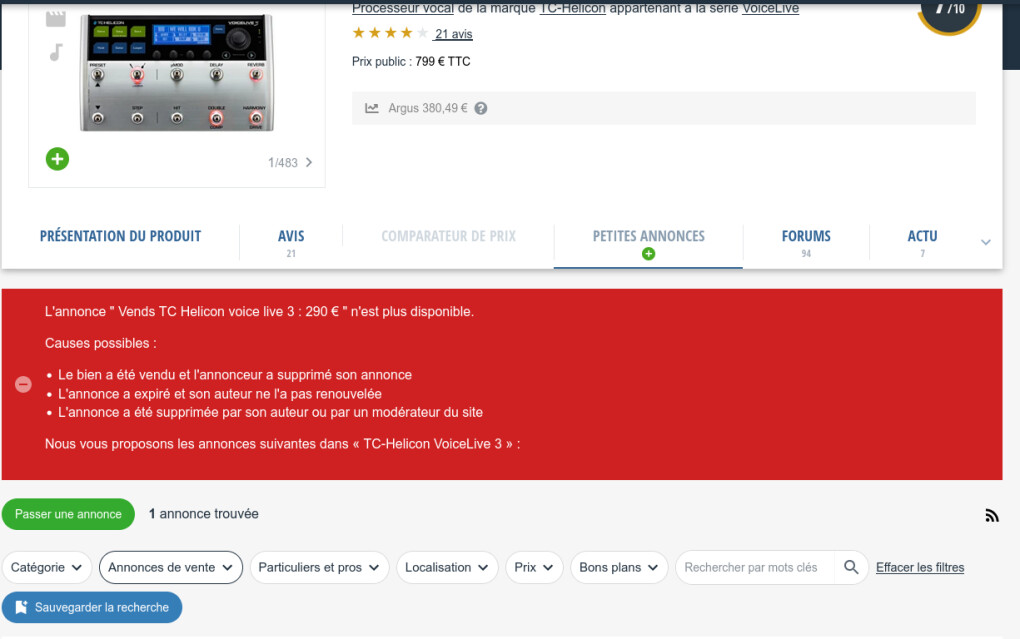Click the search magnifier icon
This screenshot has height=639, width=1020.
point(851,567)
